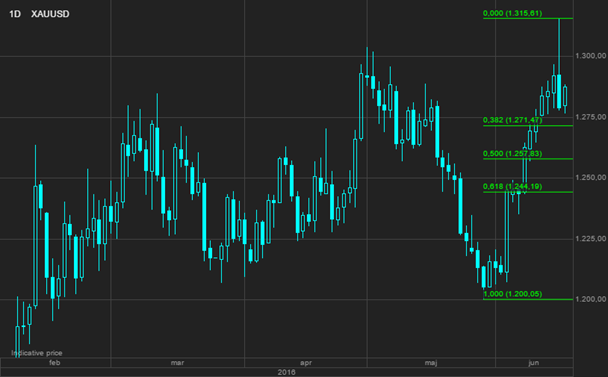Click the apr month label
Image resolution: width=608 pixels, height=377 pixels.
306,363
